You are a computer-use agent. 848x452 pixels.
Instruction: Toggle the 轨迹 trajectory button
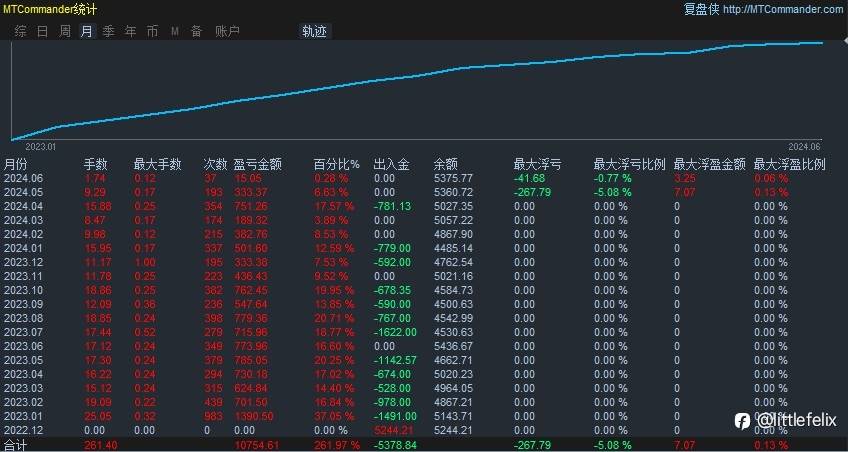pyautogui.click(x=314, y=31)
